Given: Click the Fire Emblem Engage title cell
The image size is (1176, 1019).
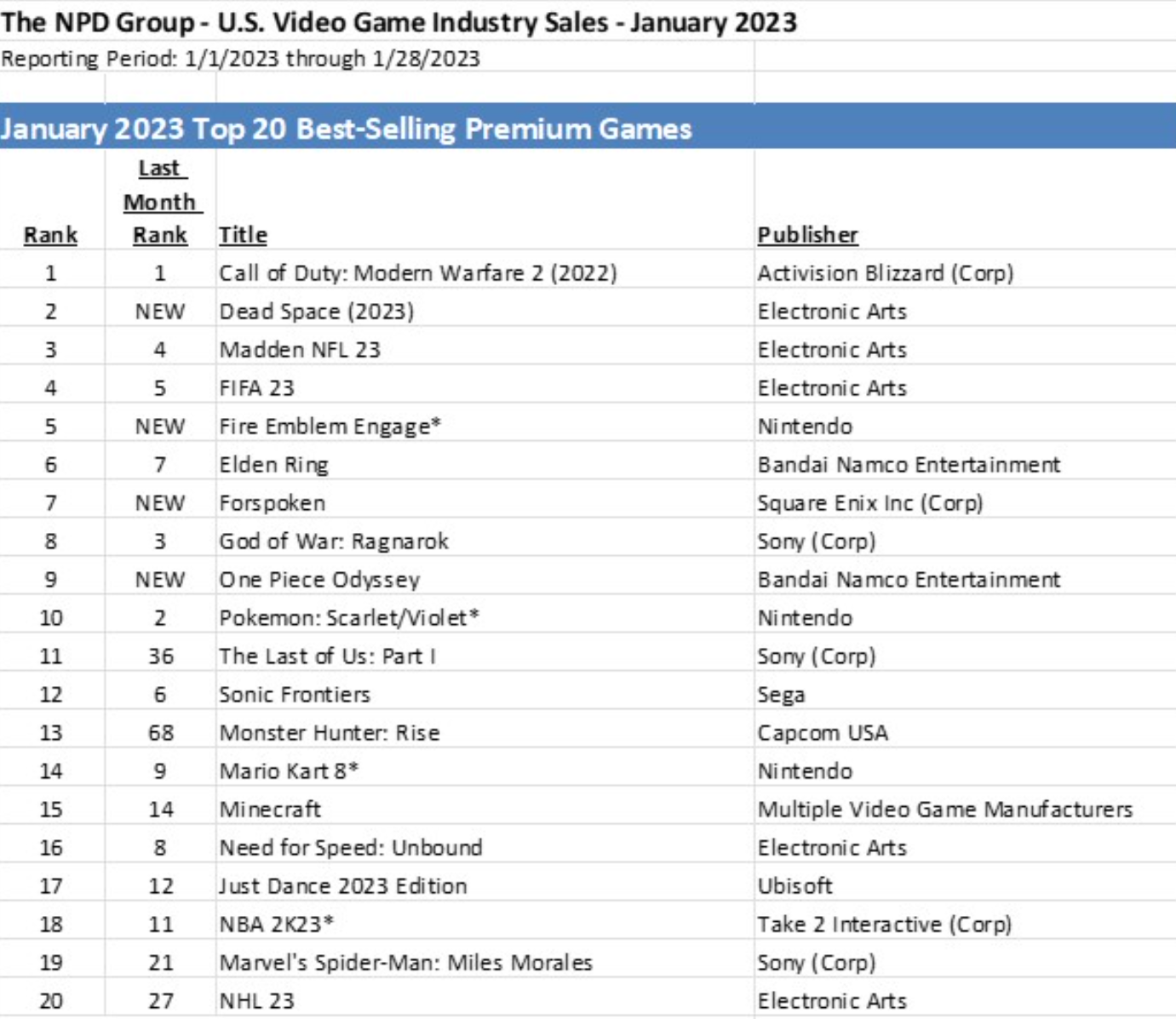Looking at the screenshot, I should tap(330, 426).
